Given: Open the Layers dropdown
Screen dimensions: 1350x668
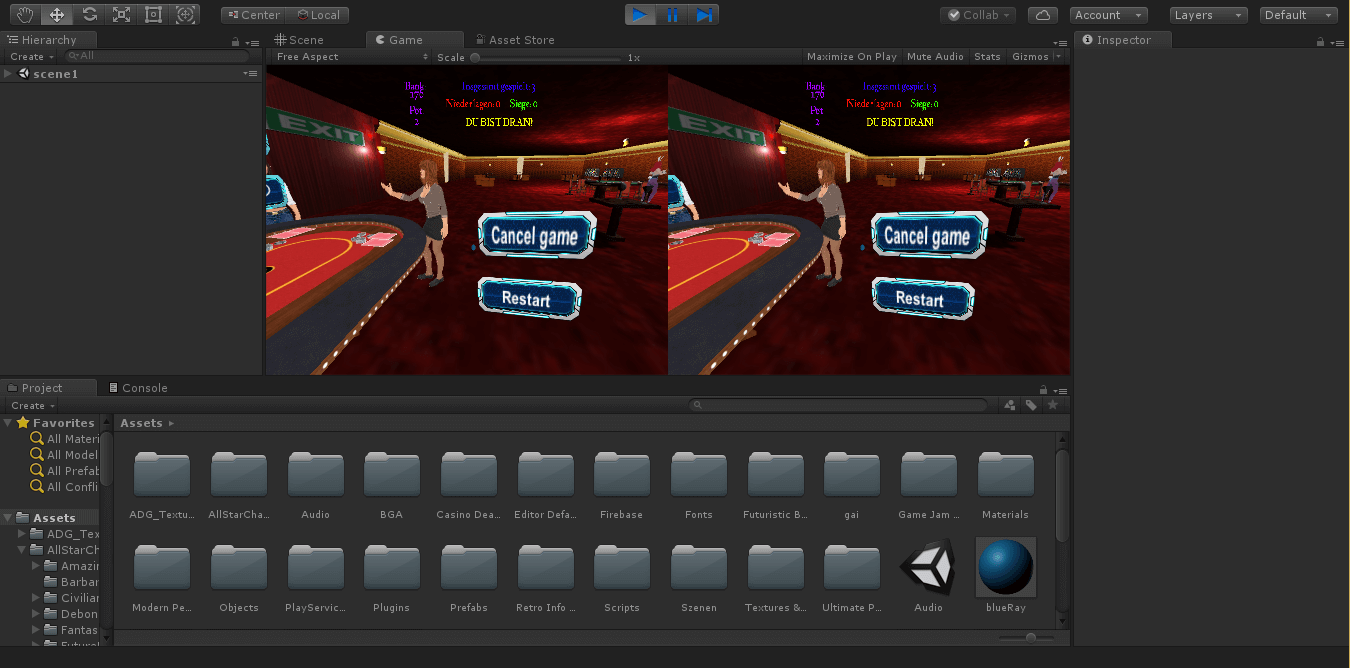Looking at the screenshot, I should coord(1208,15).
